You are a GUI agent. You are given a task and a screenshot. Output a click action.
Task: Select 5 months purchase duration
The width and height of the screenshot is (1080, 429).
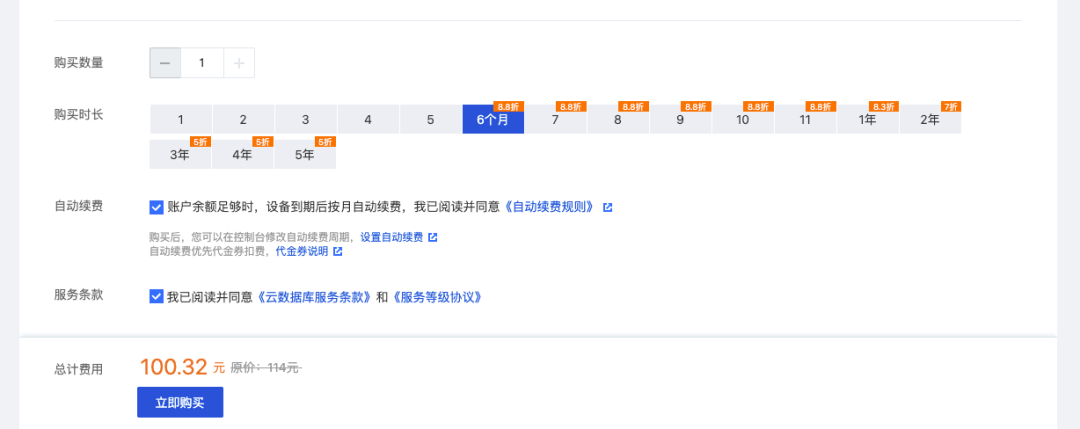pos(430,119)
